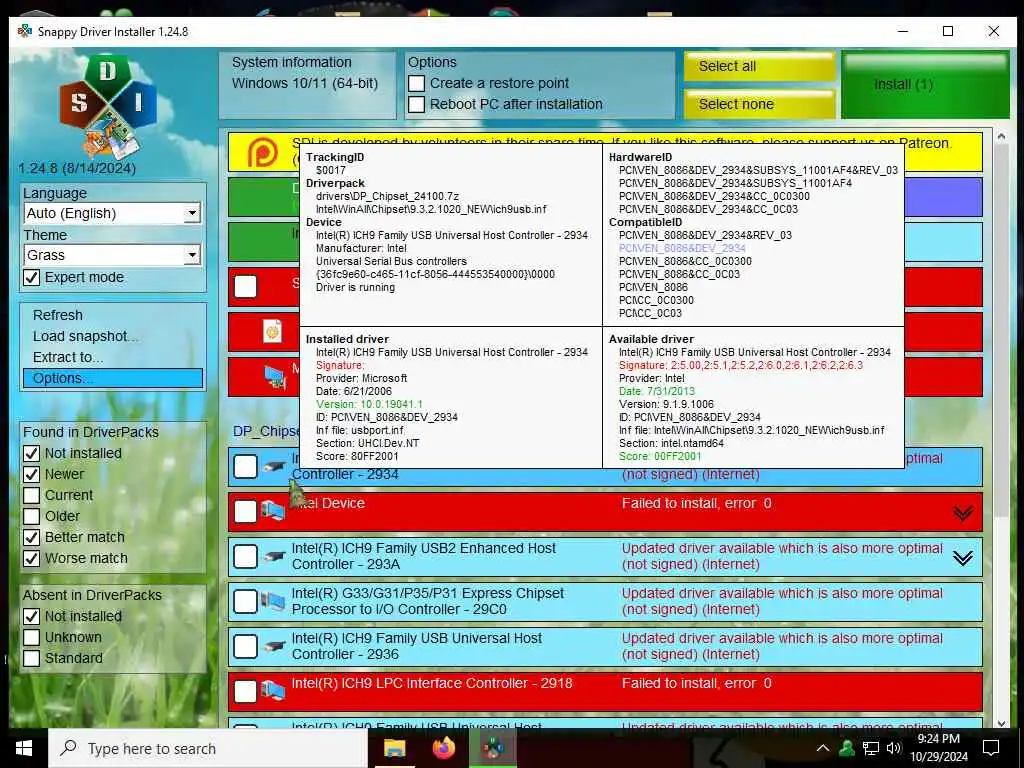Click Load snapshot... in the side menu
The height and width of the screenshot is (768, 1024).
pos(85,336)
